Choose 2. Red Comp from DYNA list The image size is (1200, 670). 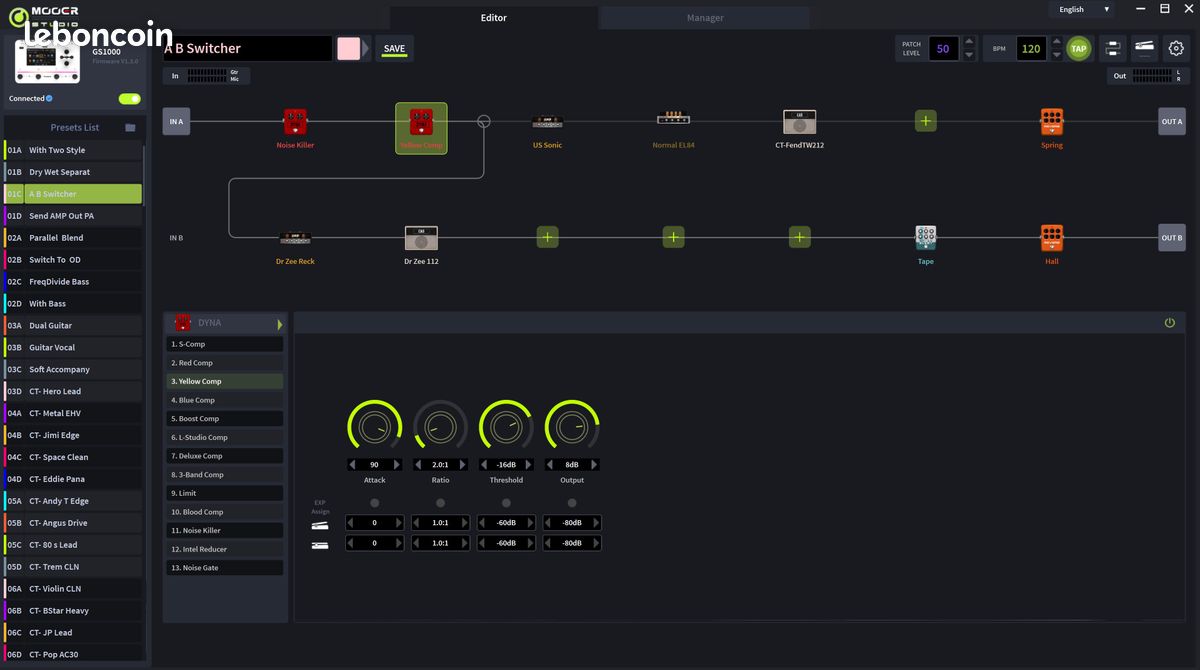click(x=225, y=363)
